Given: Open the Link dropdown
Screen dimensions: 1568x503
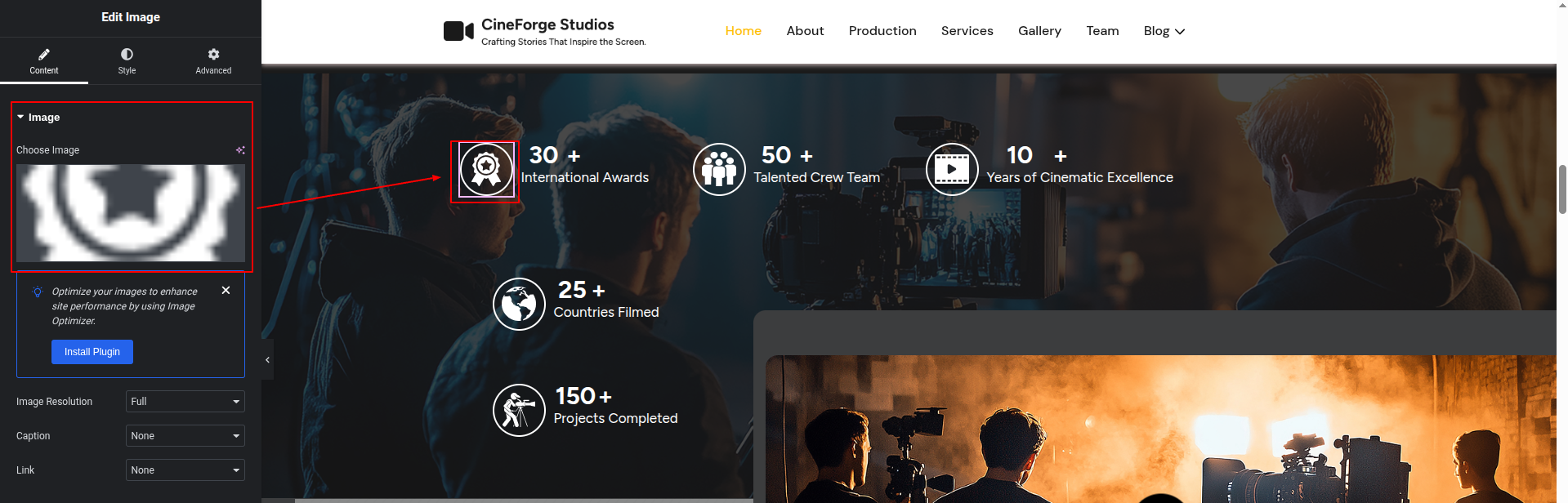Looking at the screenshot, I should tap(185, 470).
